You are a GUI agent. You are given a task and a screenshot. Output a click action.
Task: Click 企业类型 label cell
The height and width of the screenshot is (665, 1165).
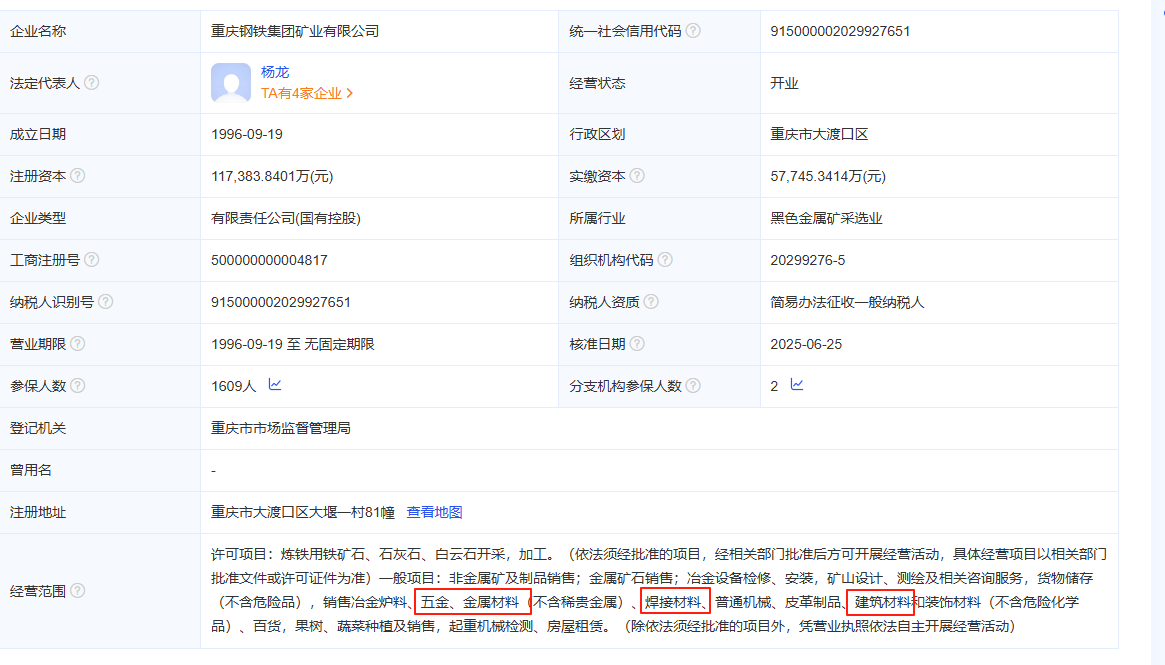click(100, 218)
